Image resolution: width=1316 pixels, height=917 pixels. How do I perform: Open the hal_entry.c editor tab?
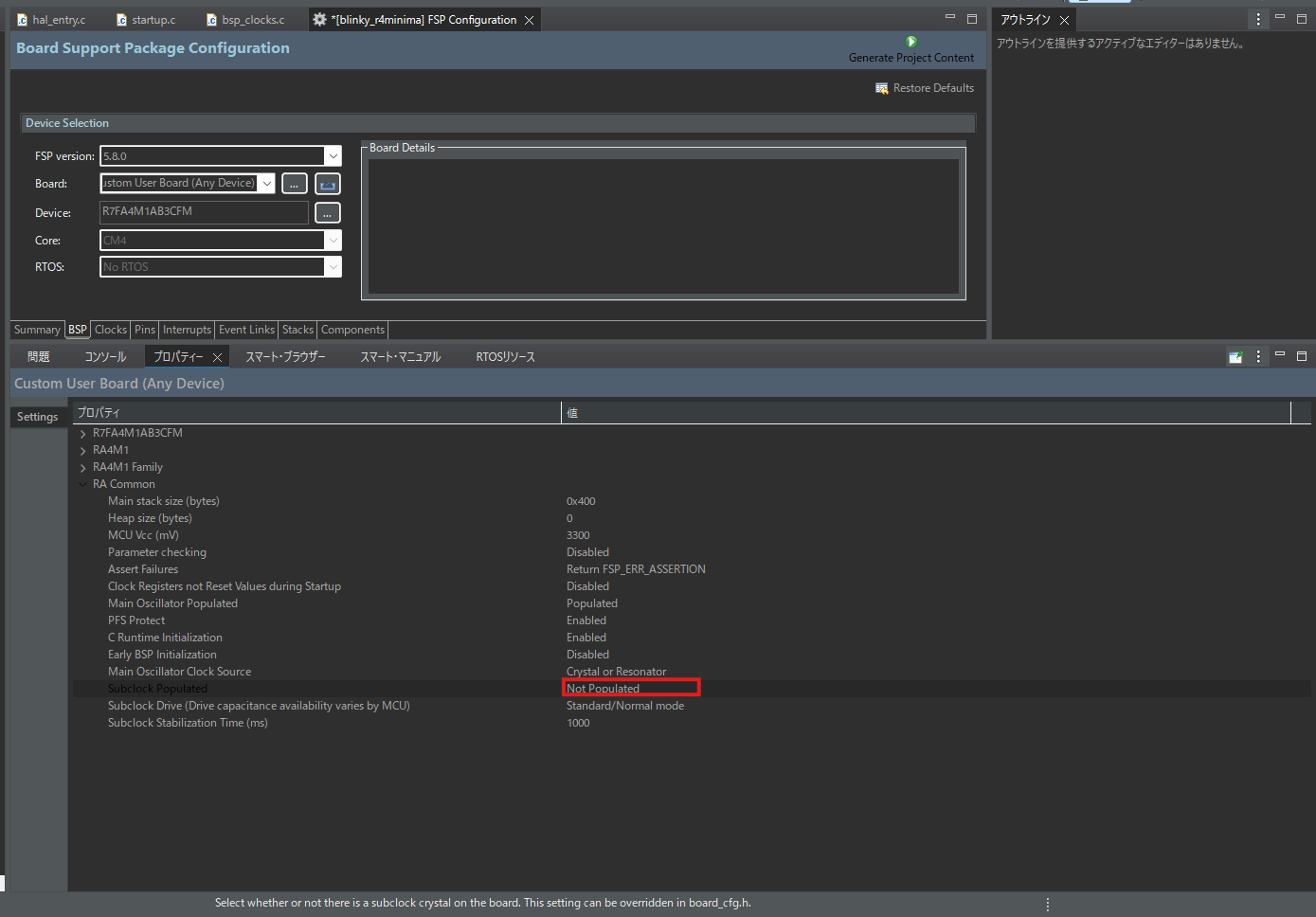pos(51,20)
